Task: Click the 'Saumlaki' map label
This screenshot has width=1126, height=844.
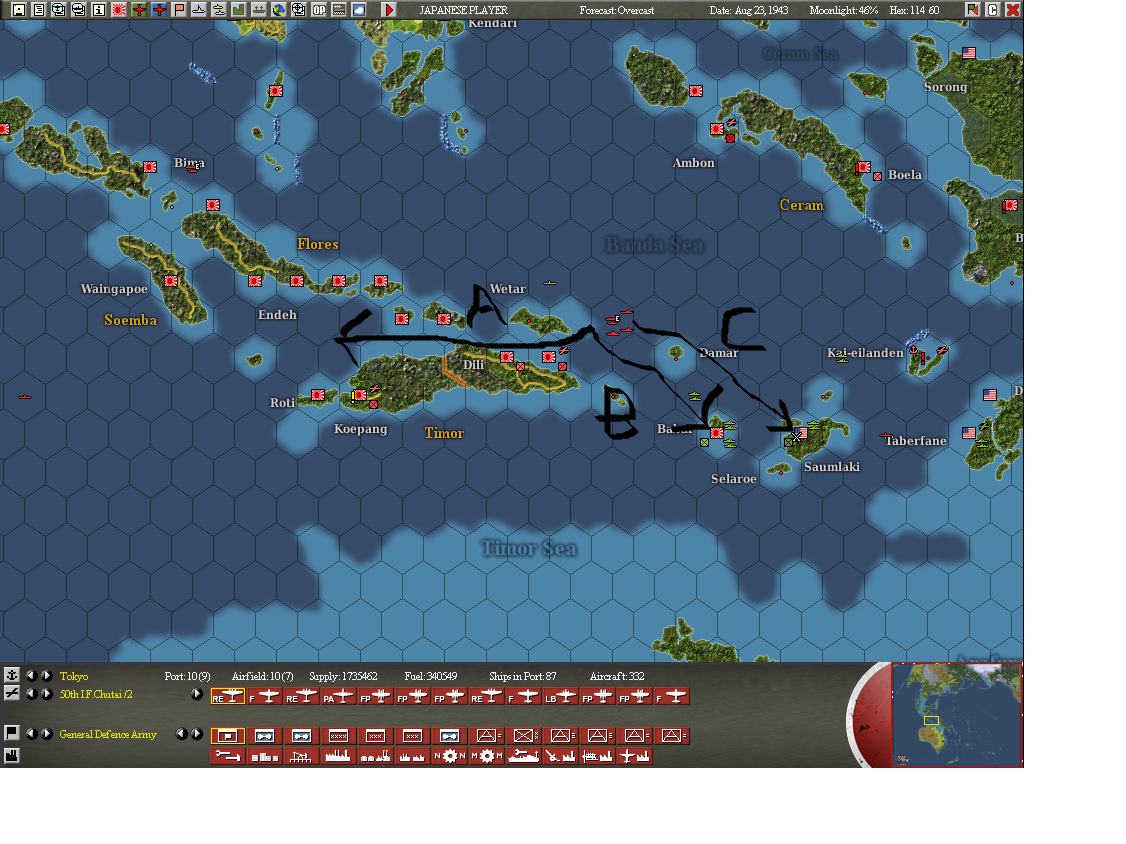Action: [x=832, y=467]
